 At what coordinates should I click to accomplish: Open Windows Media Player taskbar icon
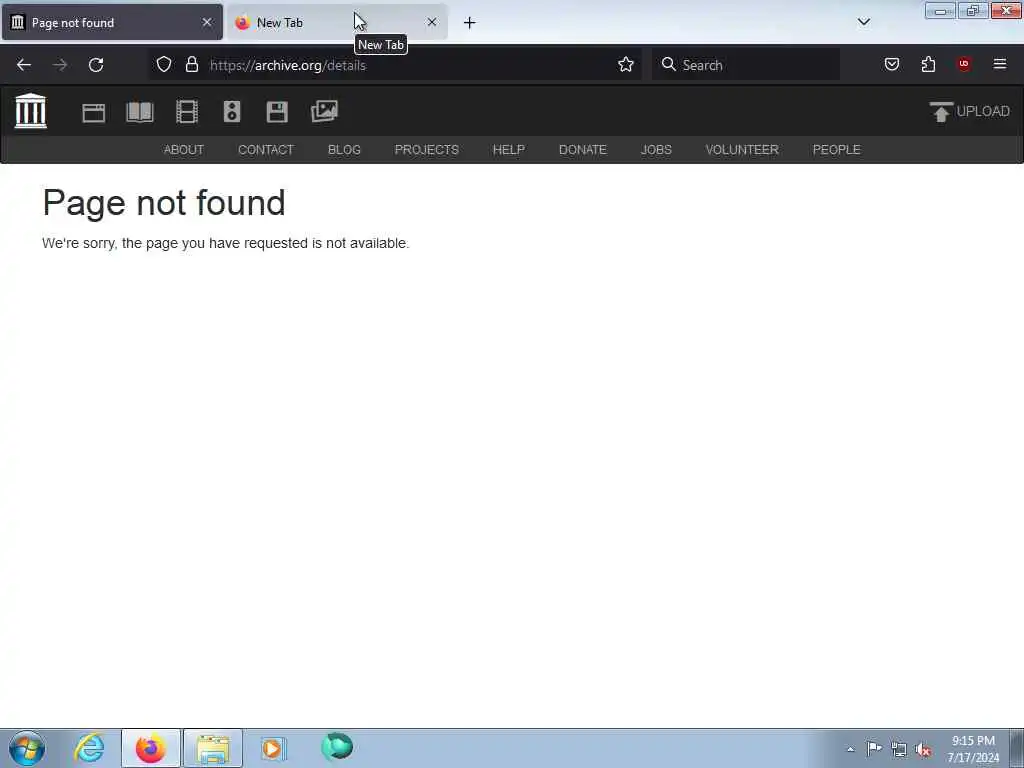[x=274, y=748]
